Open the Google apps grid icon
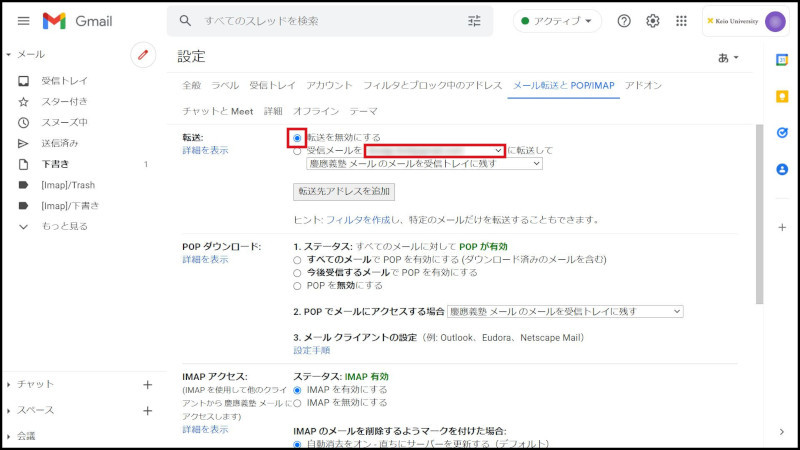Screen dimensions: 800x450 682,21
